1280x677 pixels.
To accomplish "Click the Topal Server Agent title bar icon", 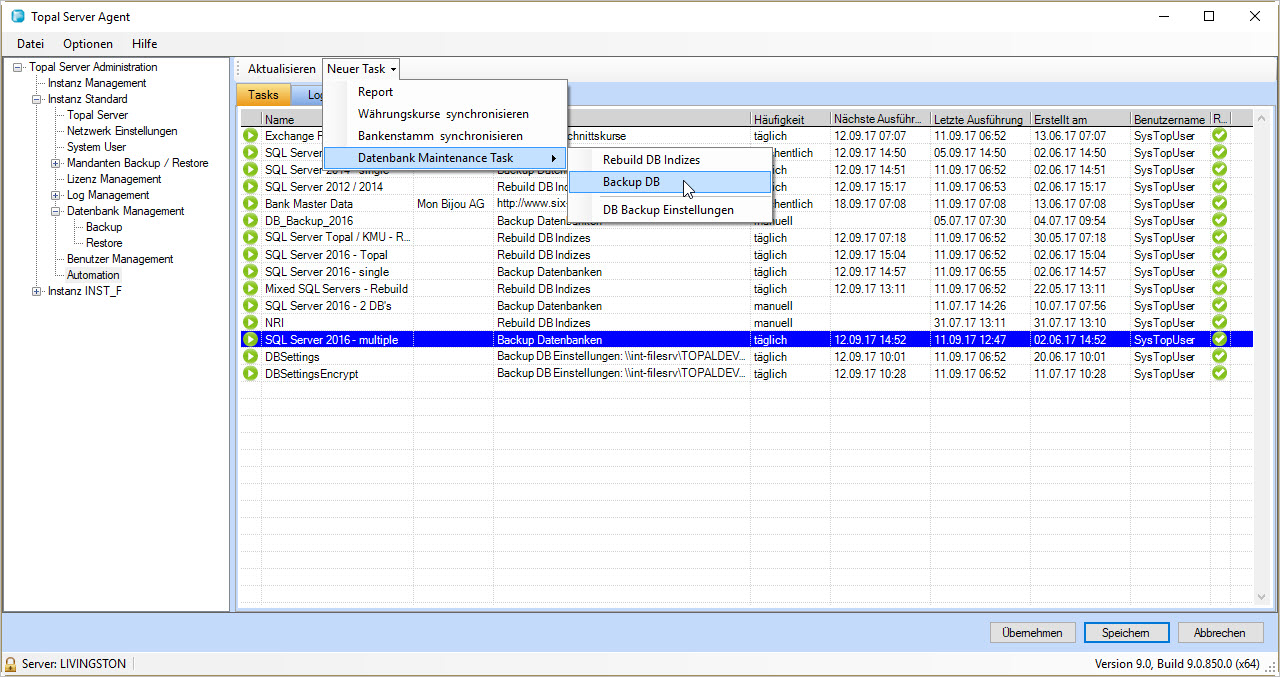I will point(18,17).
